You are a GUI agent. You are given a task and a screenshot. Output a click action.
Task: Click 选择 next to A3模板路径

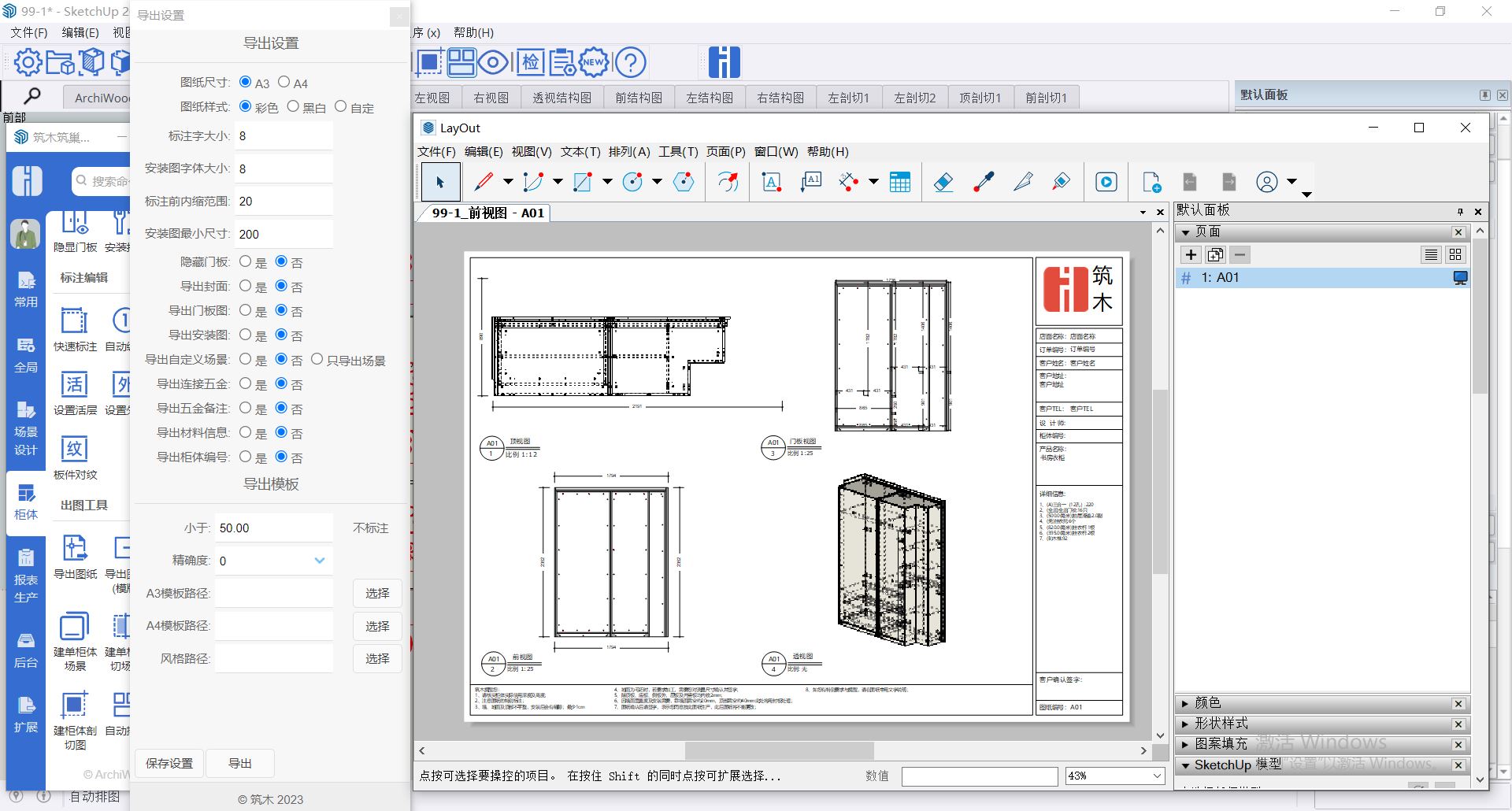click(x=377, y=593)
